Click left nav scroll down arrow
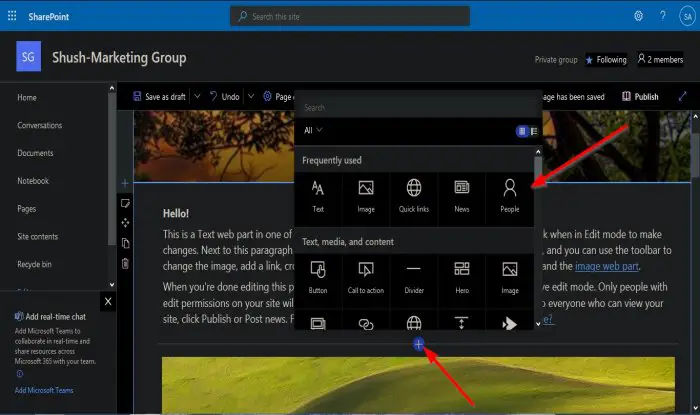The height and width of the screenshot is (415, 700). pyautogui.click(x=112, y=285)
